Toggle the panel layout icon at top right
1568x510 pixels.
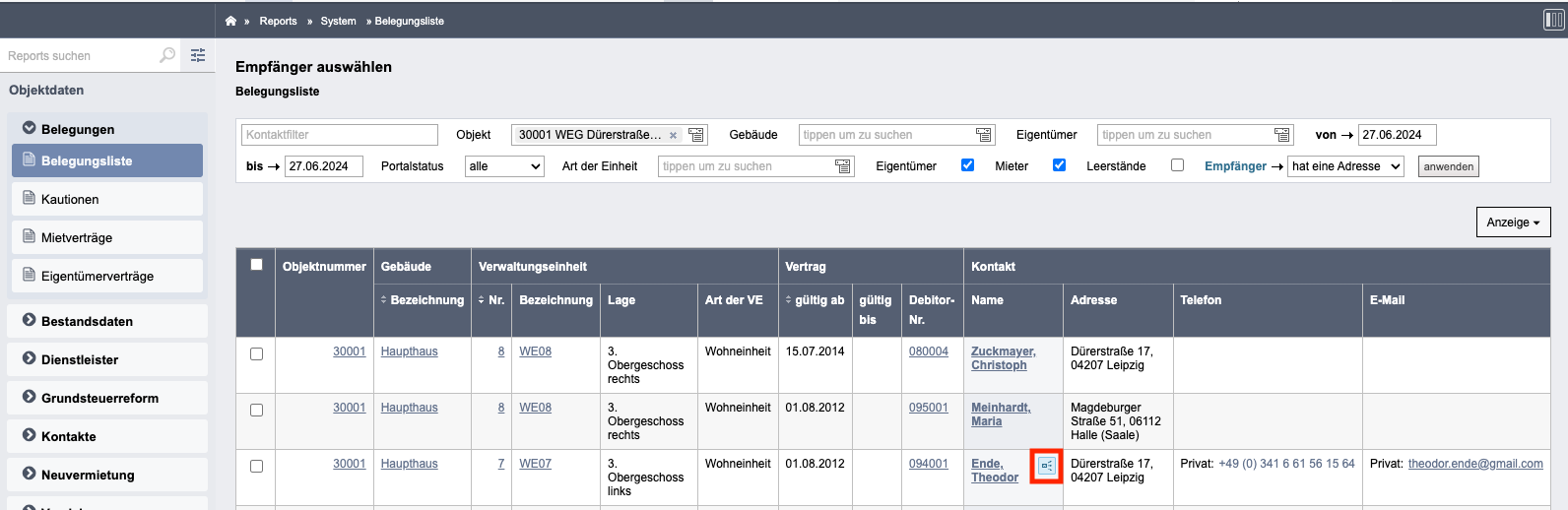[1553, 20]
